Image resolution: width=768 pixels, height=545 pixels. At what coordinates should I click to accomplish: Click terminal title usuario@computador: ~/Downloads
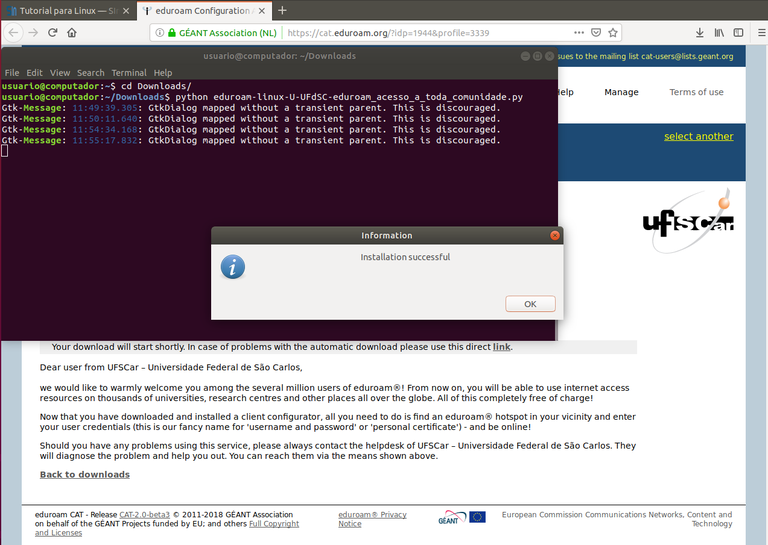click(x=280, y=56)
